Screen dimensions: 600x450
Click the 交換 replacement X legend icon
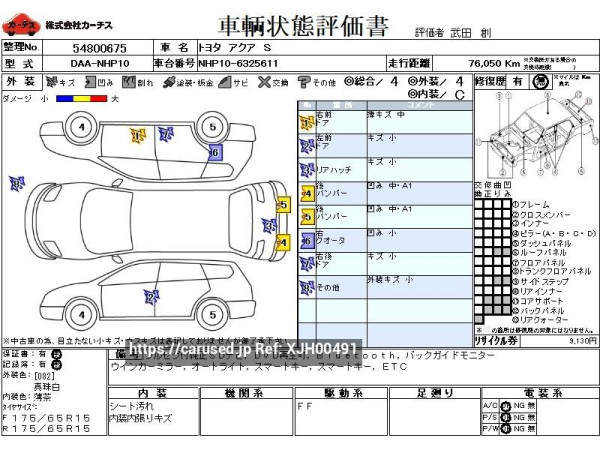264,82
